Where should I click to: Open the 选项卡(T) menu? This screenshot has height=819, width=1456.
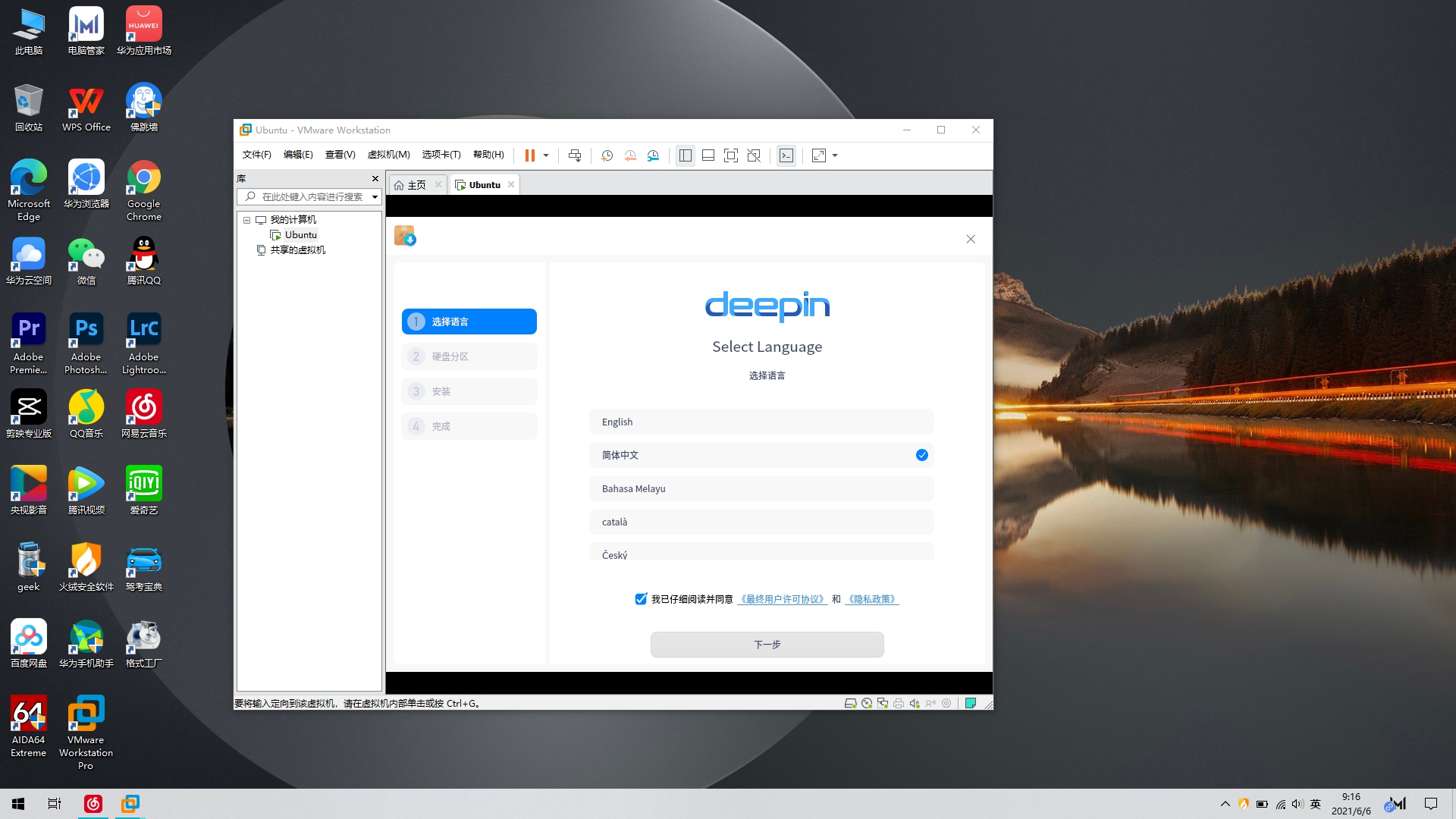point(441,155)
